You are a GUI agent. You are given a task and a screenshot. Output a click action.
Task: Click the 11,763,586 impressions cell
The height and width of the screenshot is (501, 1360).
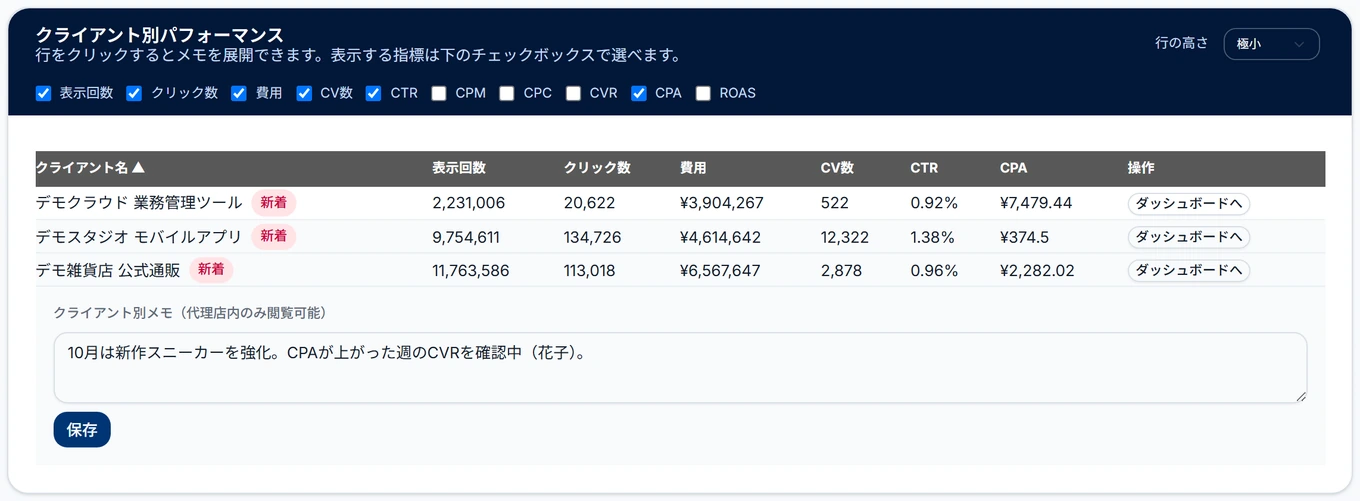pos(471,270)
